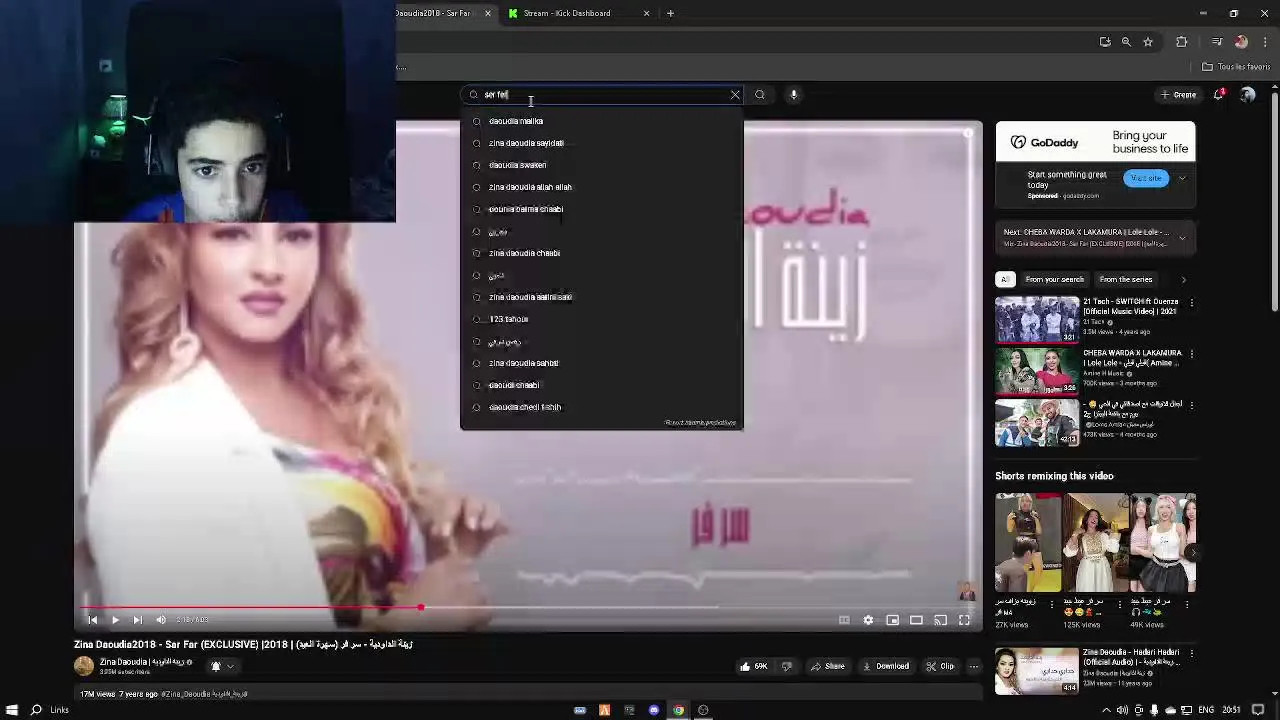Click the Download button
This screenshot has height=720, width=1280.
[886, 666]
